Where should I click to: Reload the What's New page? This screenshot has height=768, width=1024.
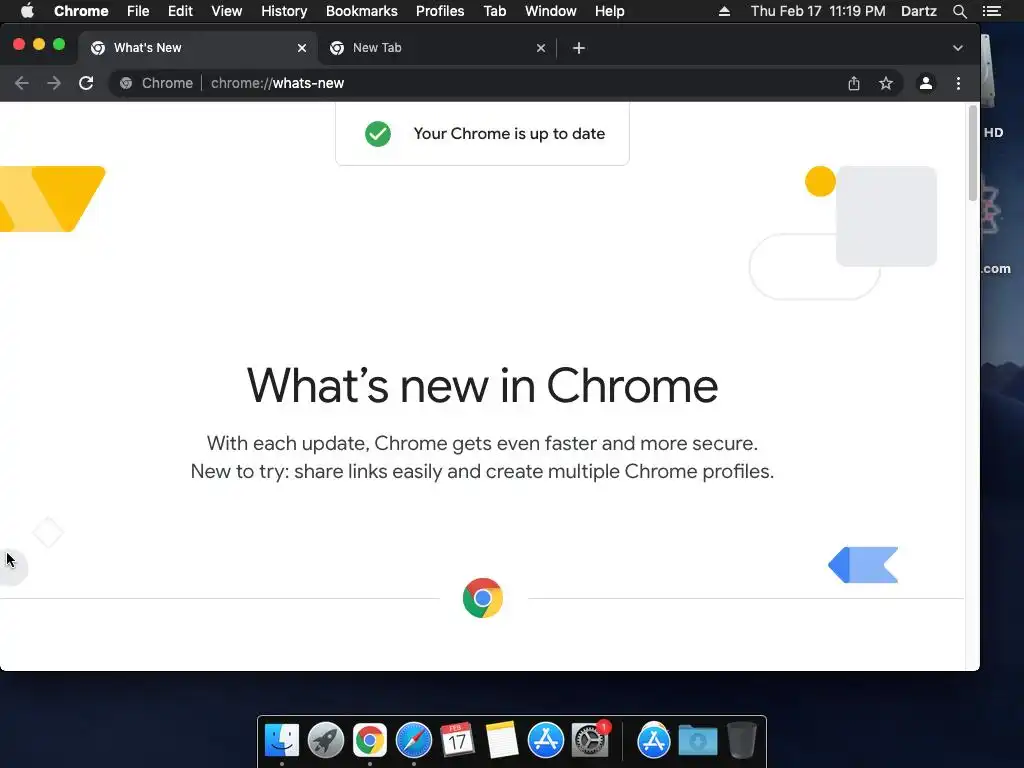[x=86, y=83]
